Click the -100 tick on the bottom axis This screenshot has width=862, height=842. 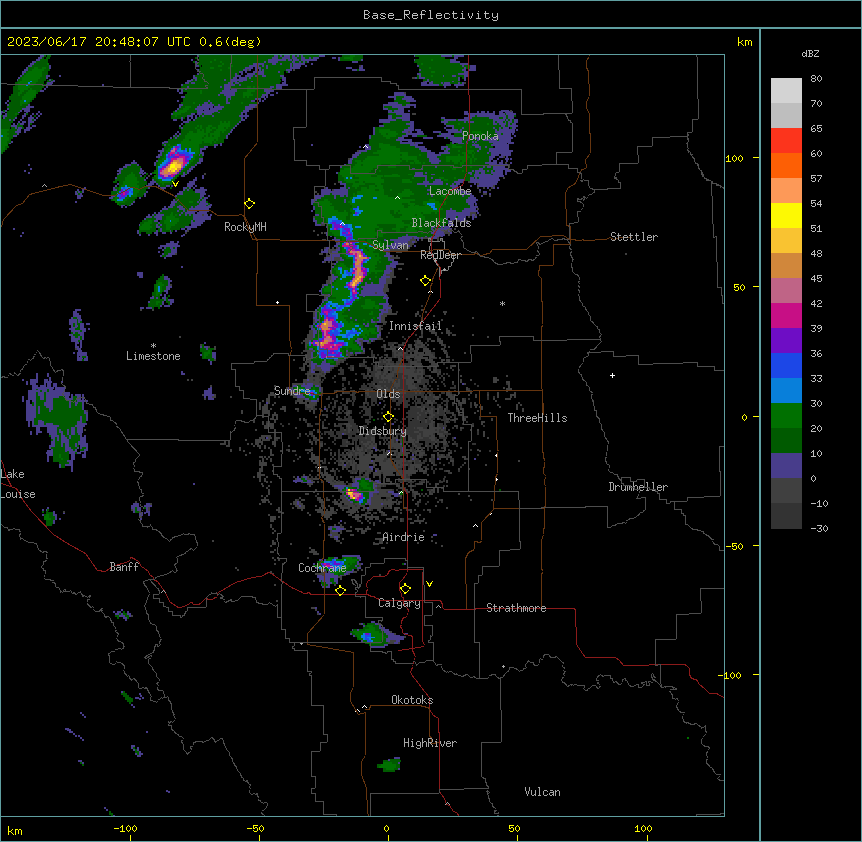[125, 828]
